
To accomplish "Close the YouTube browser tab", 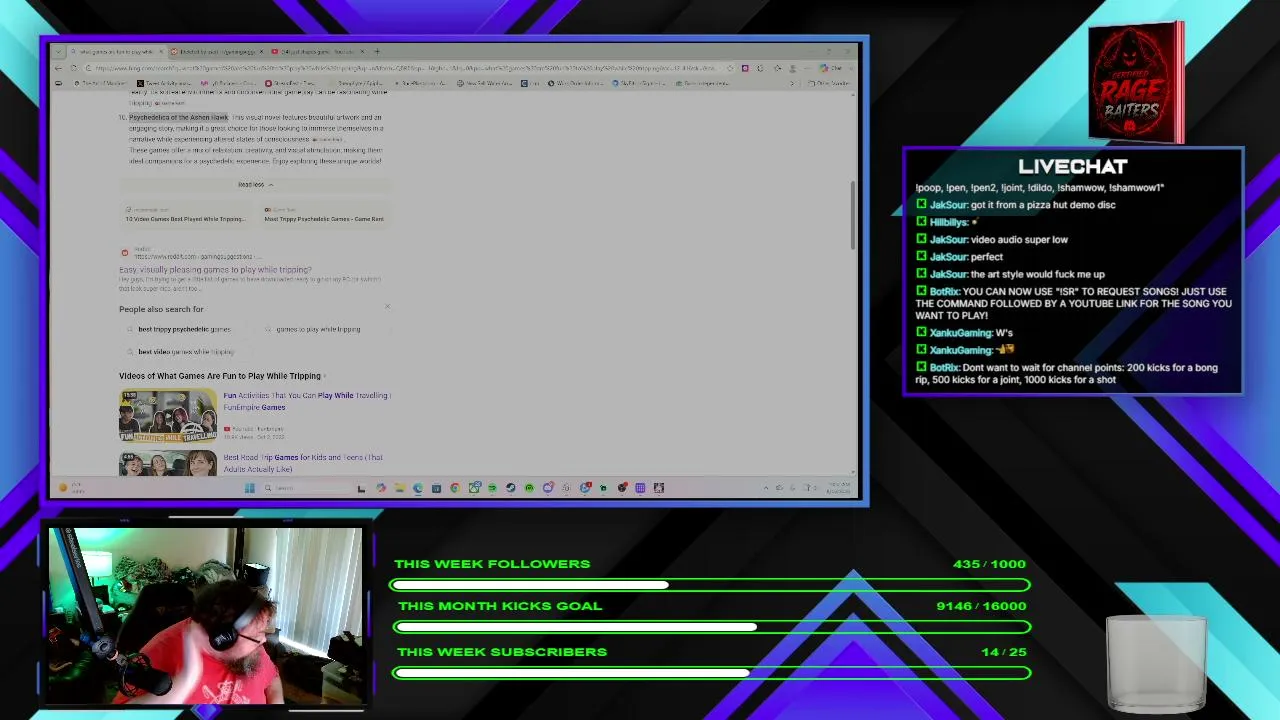I will pos(363,51).
